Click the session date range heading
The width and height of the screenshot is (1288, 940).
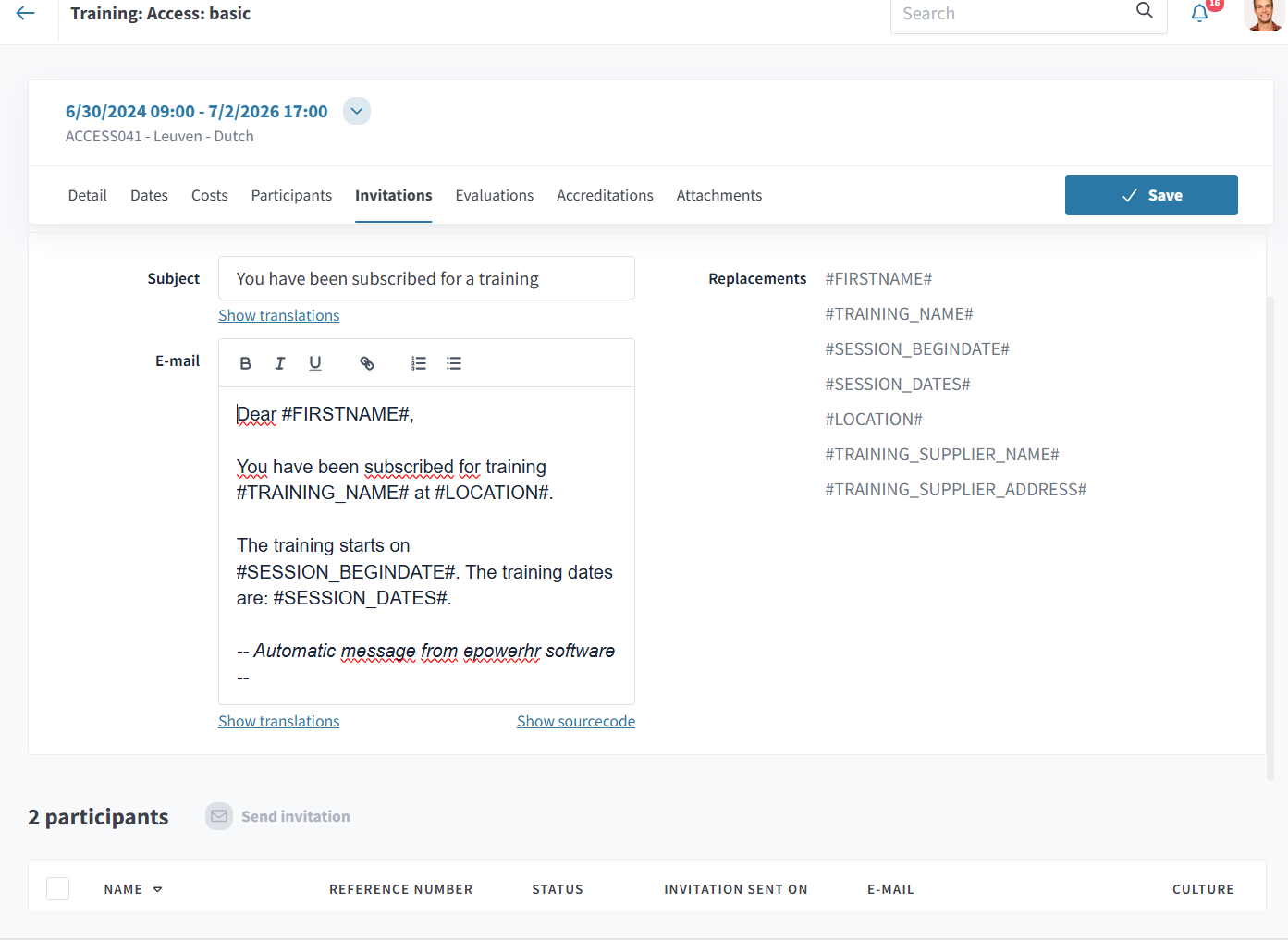click(x=197, y=111)
